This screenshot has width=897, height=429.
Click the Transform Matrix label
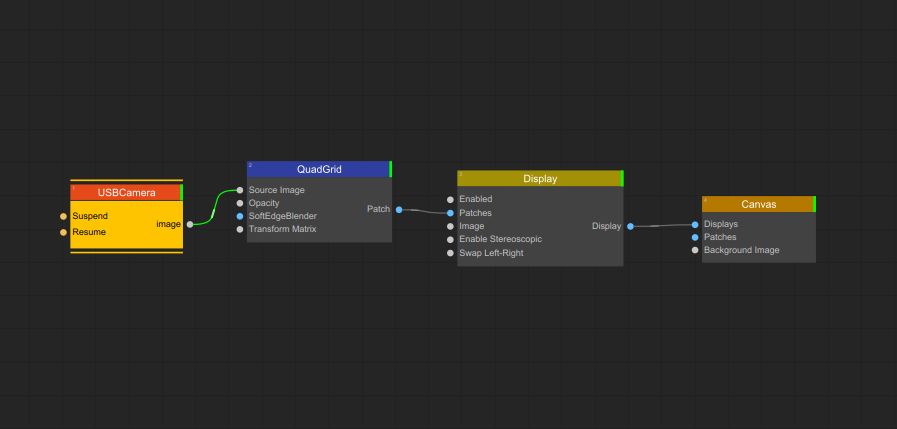(282, 229)
